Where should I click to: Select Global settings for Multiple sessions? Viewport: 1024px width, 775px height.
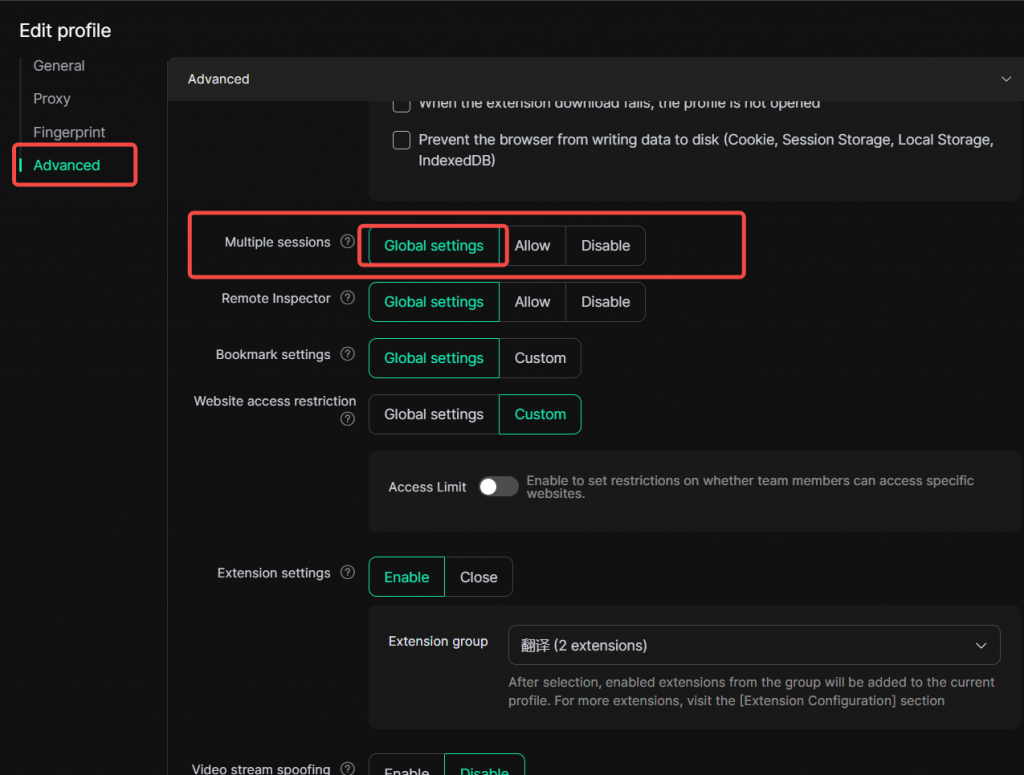434,245
